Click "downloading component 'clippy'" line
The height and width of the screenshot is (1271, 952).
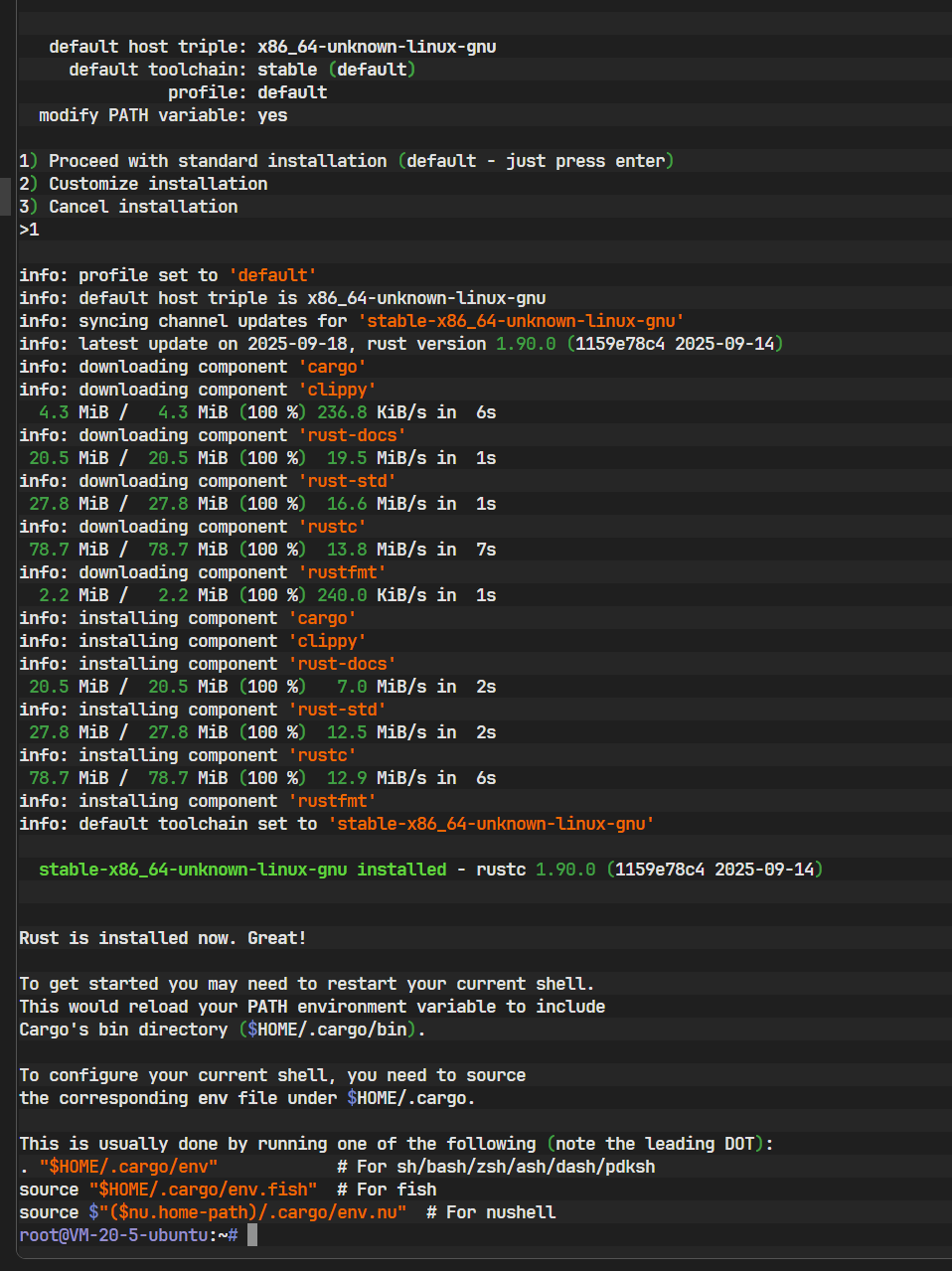(198, 390)
